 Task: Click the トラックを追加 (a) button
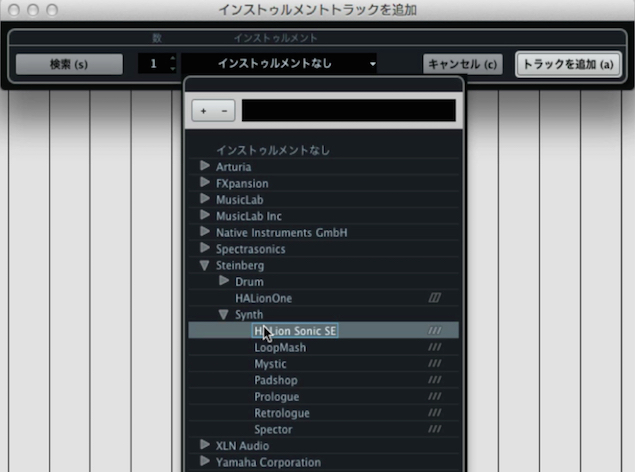coord(568,64)
